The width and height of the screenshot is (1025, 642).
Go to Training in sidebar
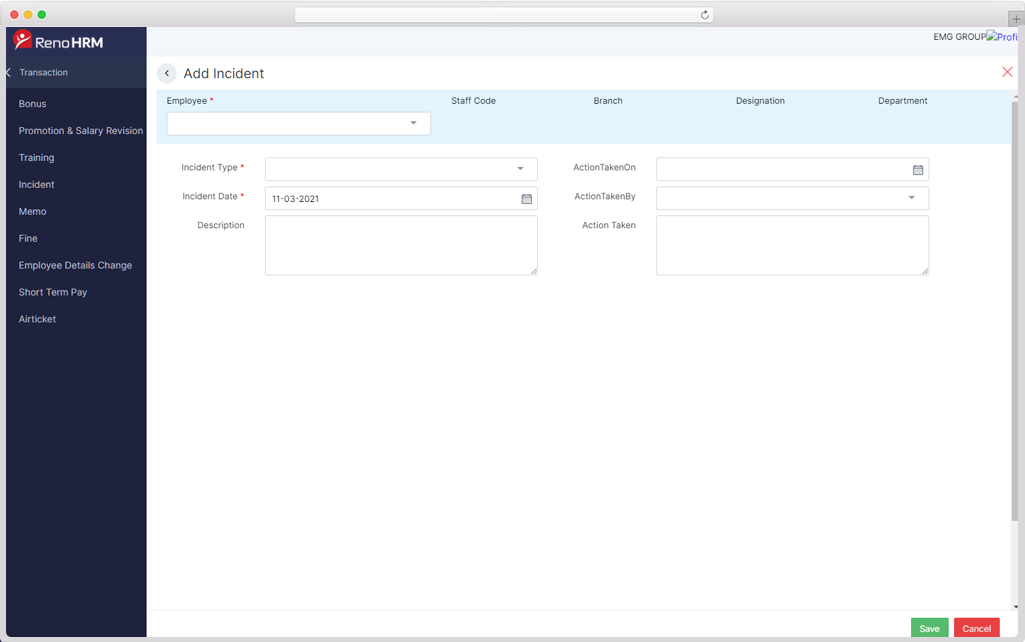coord(37,158)
